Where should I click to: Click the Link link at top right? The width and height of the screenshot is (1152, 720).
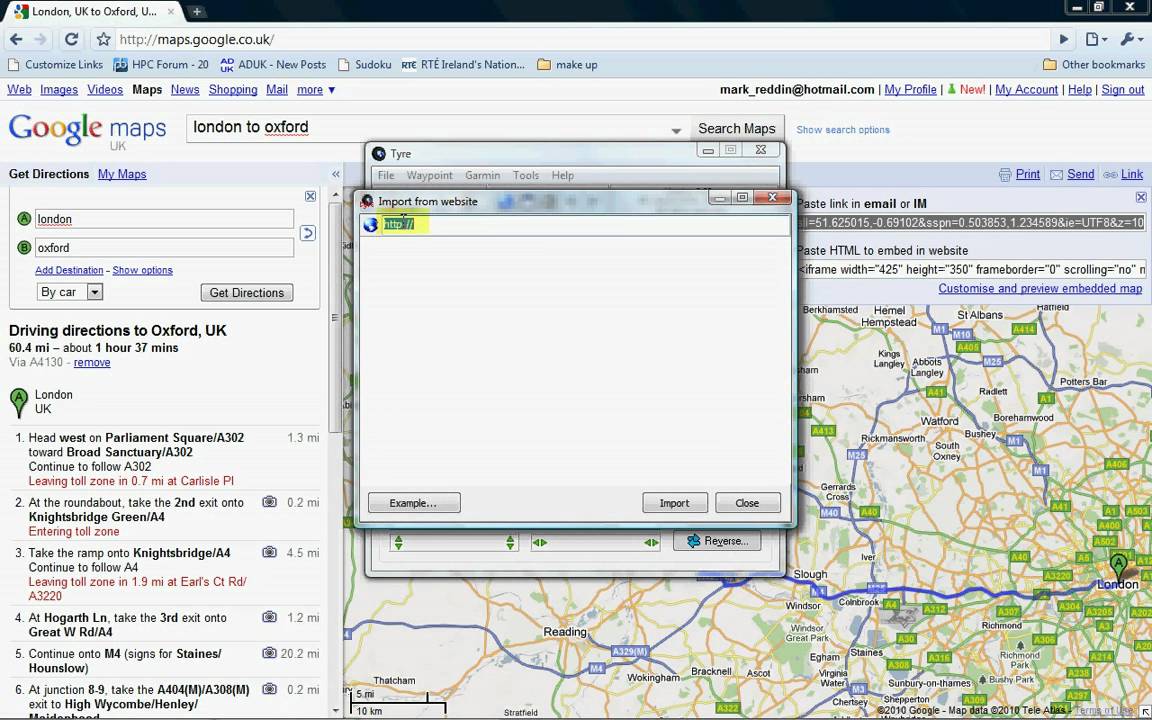(1131, 174)
